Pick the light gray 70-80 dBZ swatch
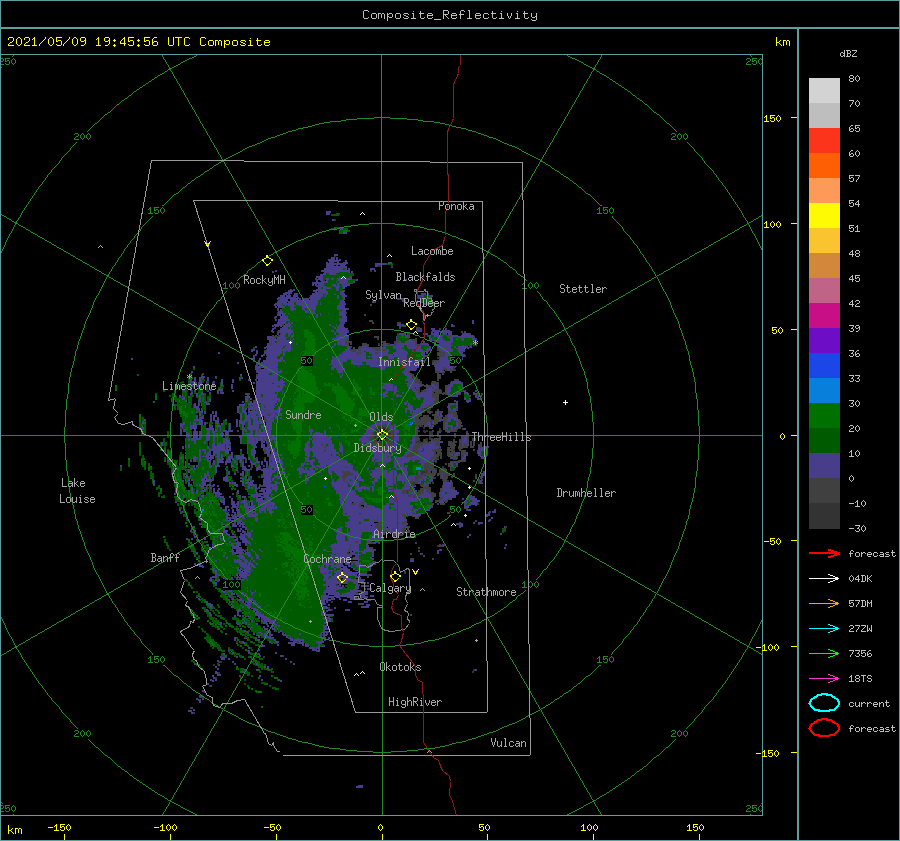This screenshot has width=900, height=841. click(x=824, y=91)
